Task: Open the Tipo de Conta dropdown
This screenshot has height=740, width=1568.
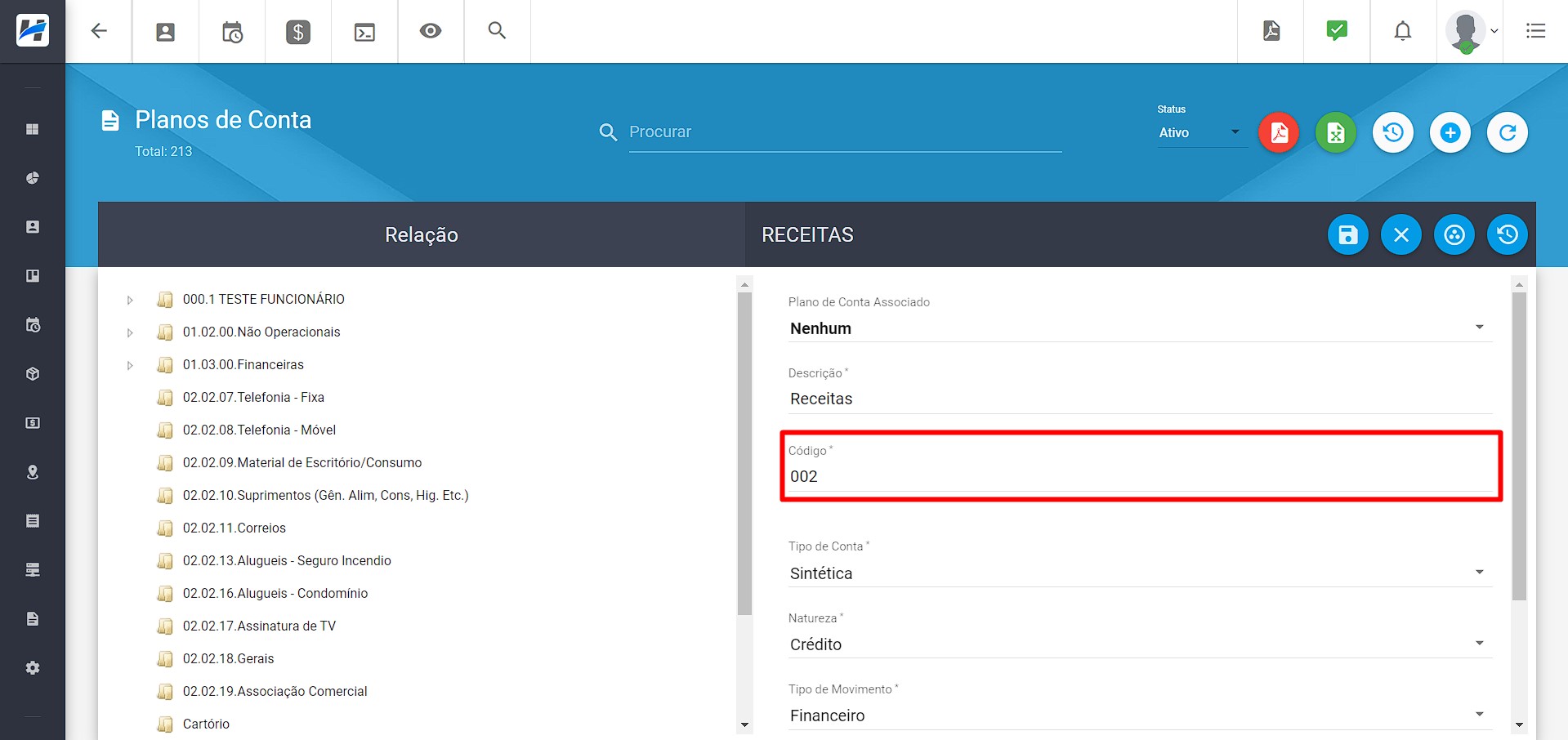Action: coord(1139,573)
